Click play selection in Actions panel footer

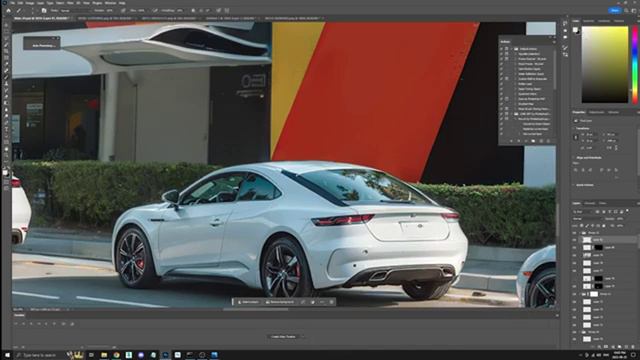pyautogui.click(x=526, y=141)
